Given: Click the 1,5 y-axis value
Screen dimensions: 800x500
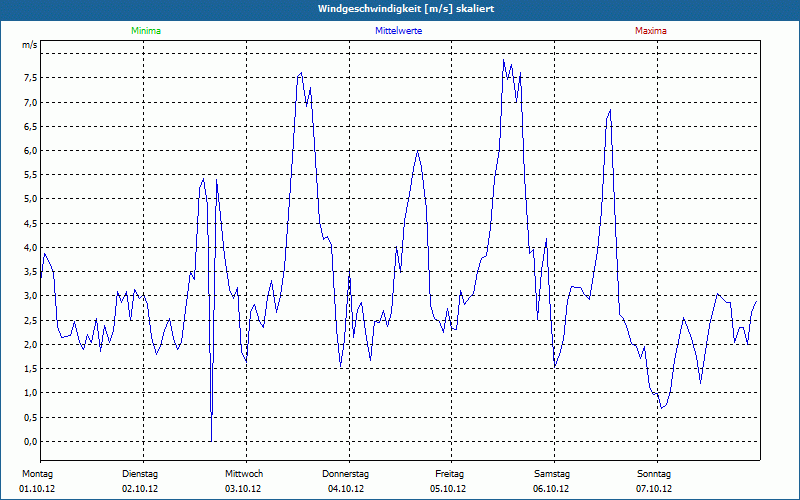Looking at the screenshot, I should click(x=30, y=368).
